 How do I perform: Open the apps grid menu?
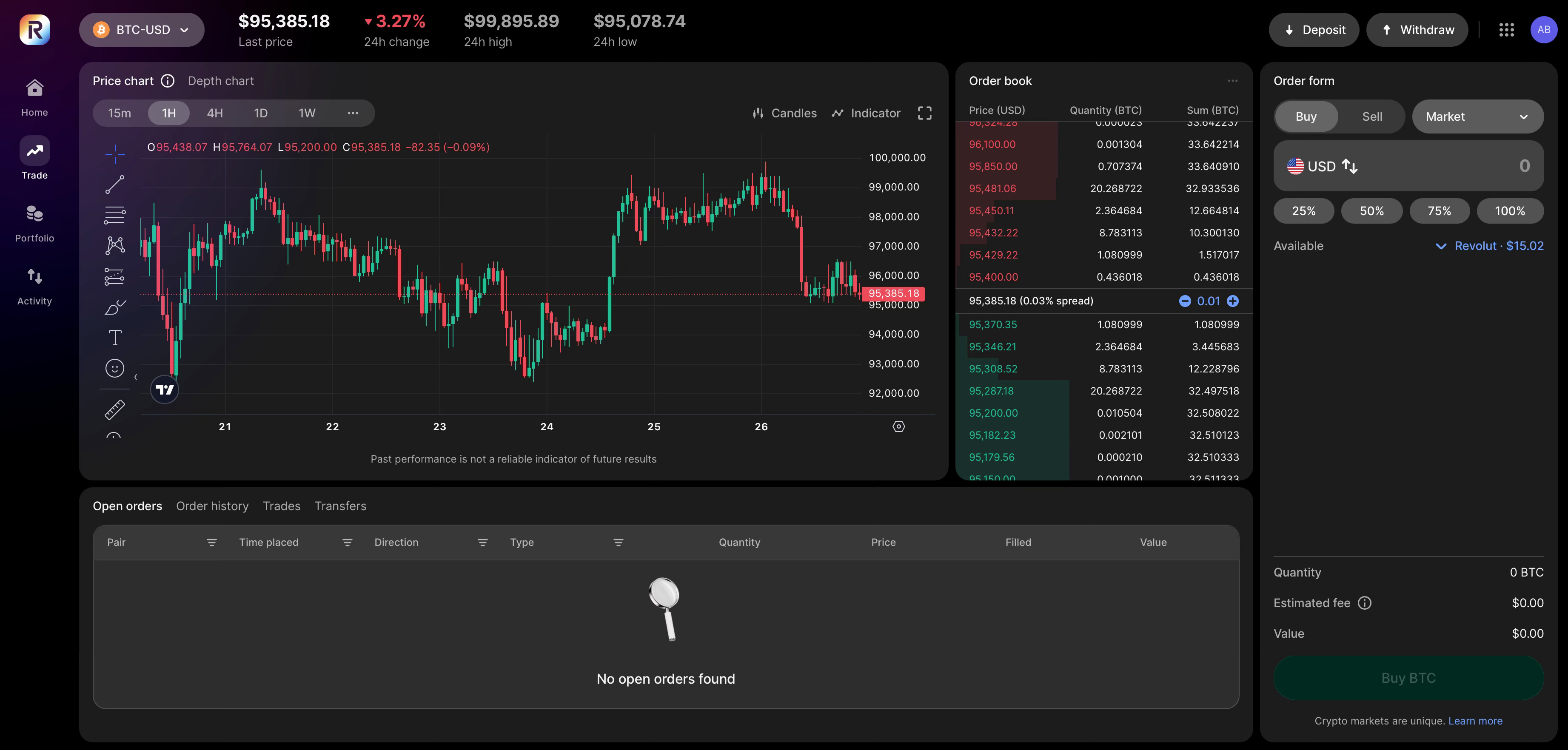(x=1506, y=30)
